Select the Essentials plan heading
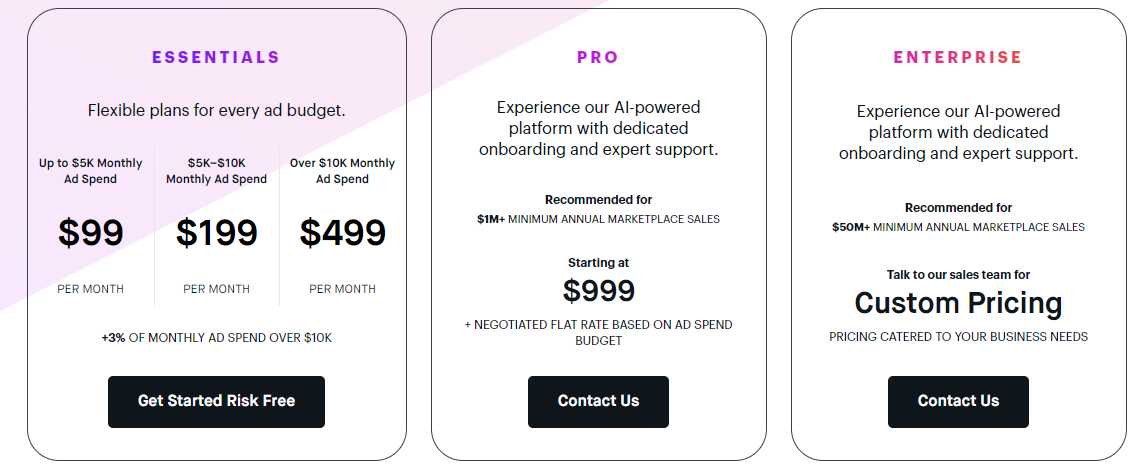1140x469 pixels. pos(216,58)
